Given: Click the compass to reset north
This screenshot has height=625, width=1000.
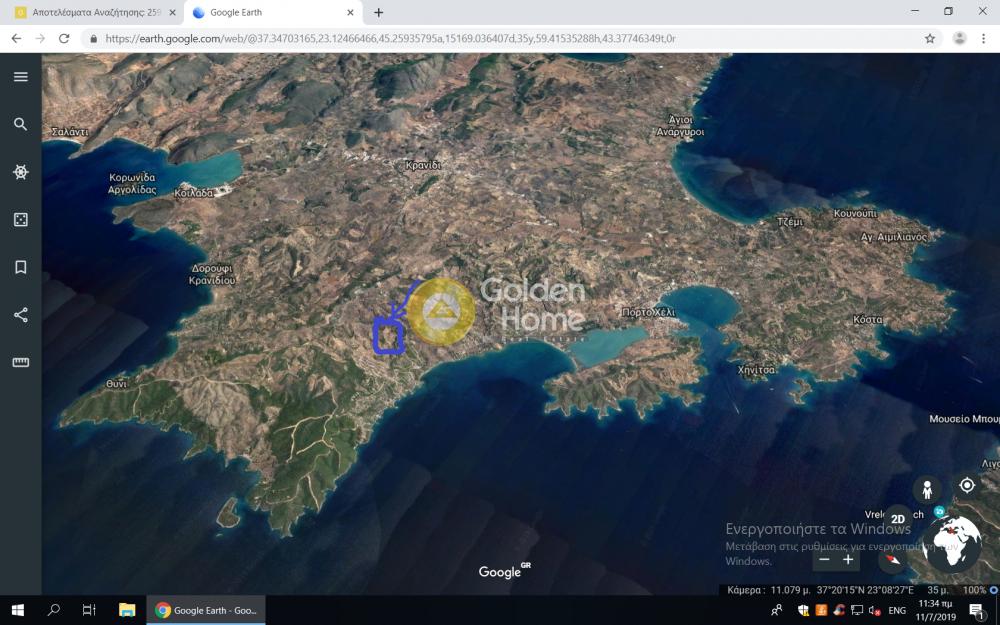Looking at the screenshot, I should (893, 558).
